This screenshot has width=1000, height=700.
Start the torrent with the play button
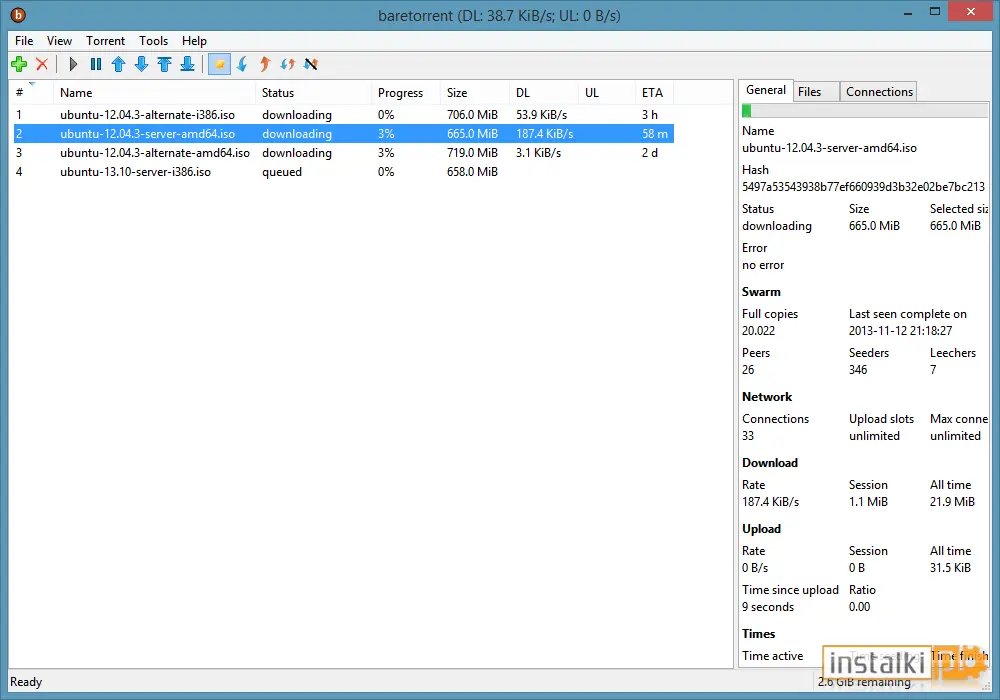(x=73, y=64)
